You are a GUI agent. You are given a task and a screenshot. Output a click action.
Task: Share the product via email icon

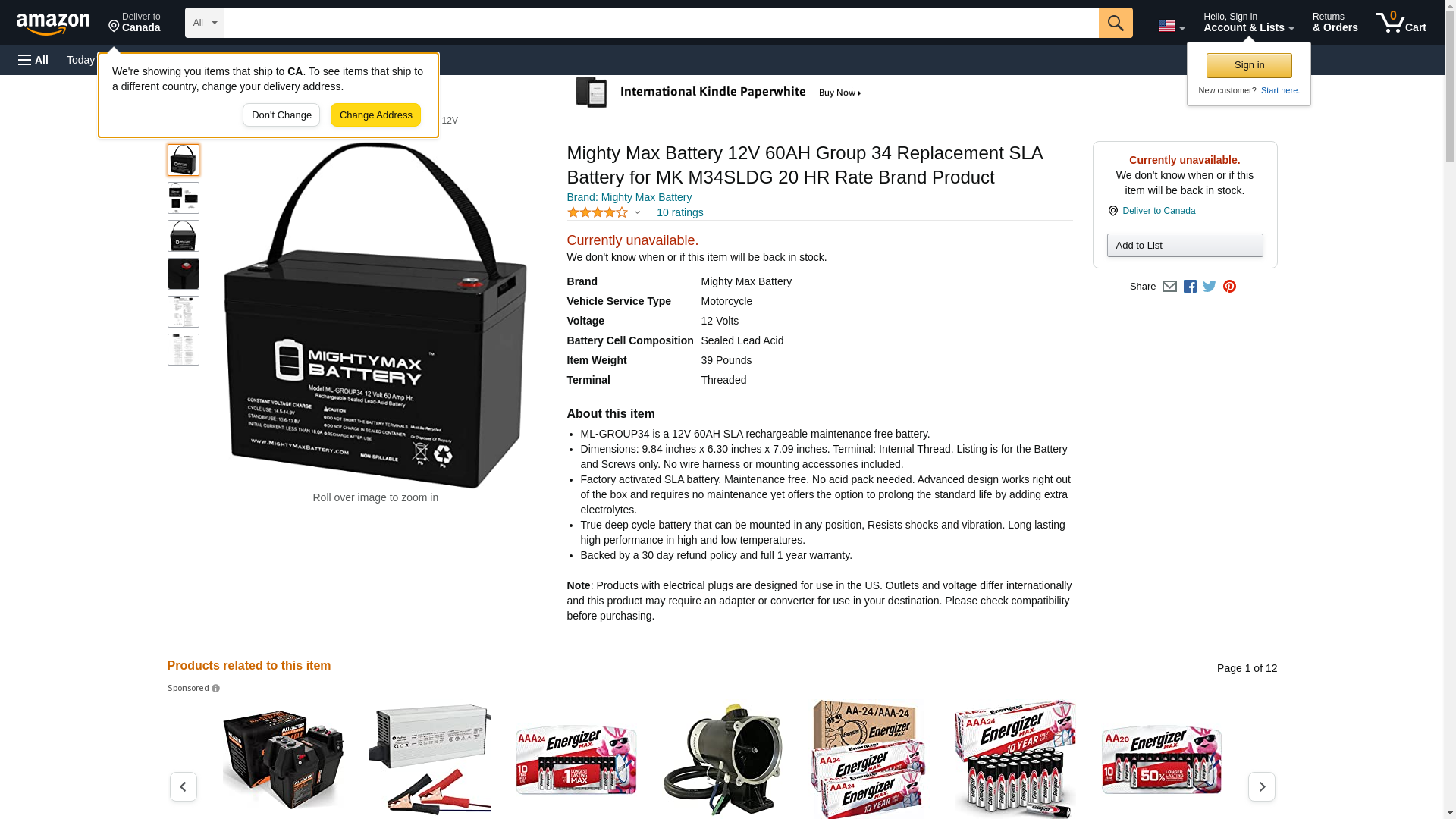click(x=1169, y=287)
